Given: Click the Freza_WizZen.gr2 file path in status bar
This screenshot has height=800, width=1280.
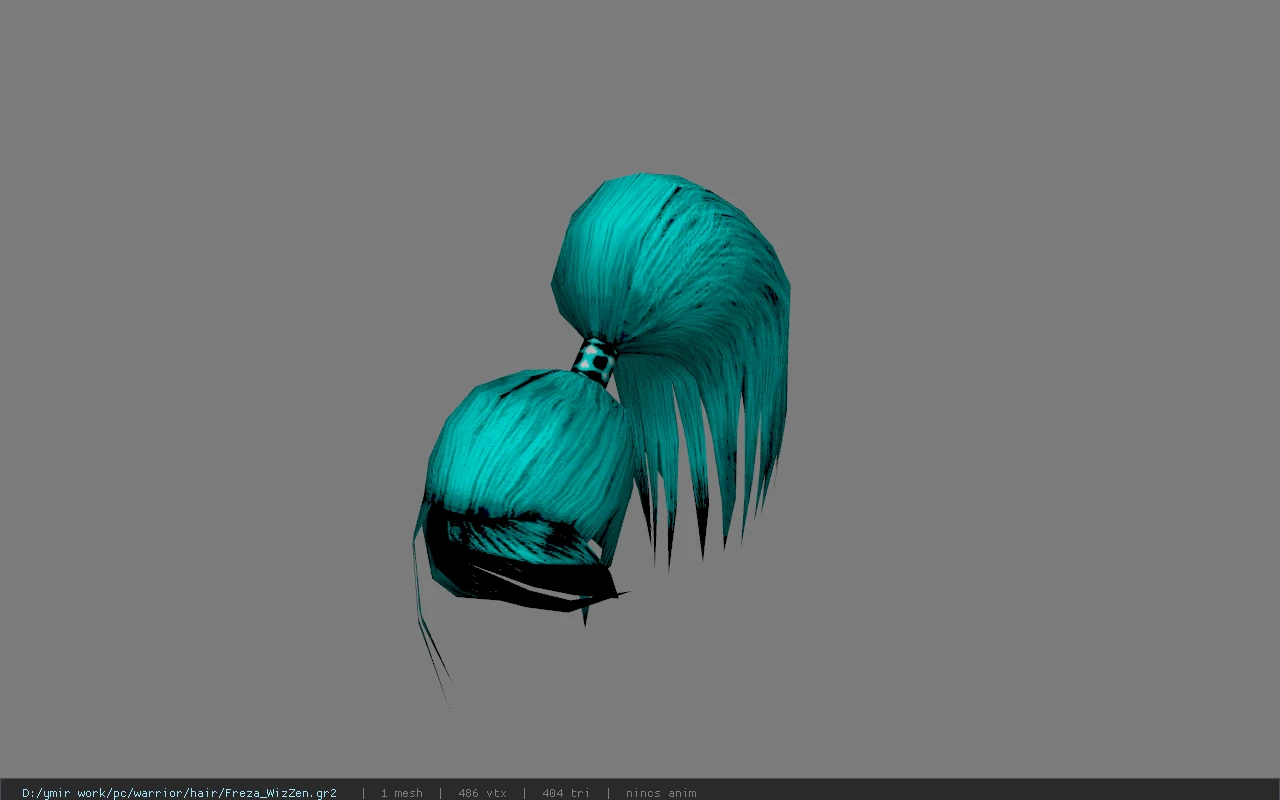Looking at the screenshot, I should pos(179,793).
